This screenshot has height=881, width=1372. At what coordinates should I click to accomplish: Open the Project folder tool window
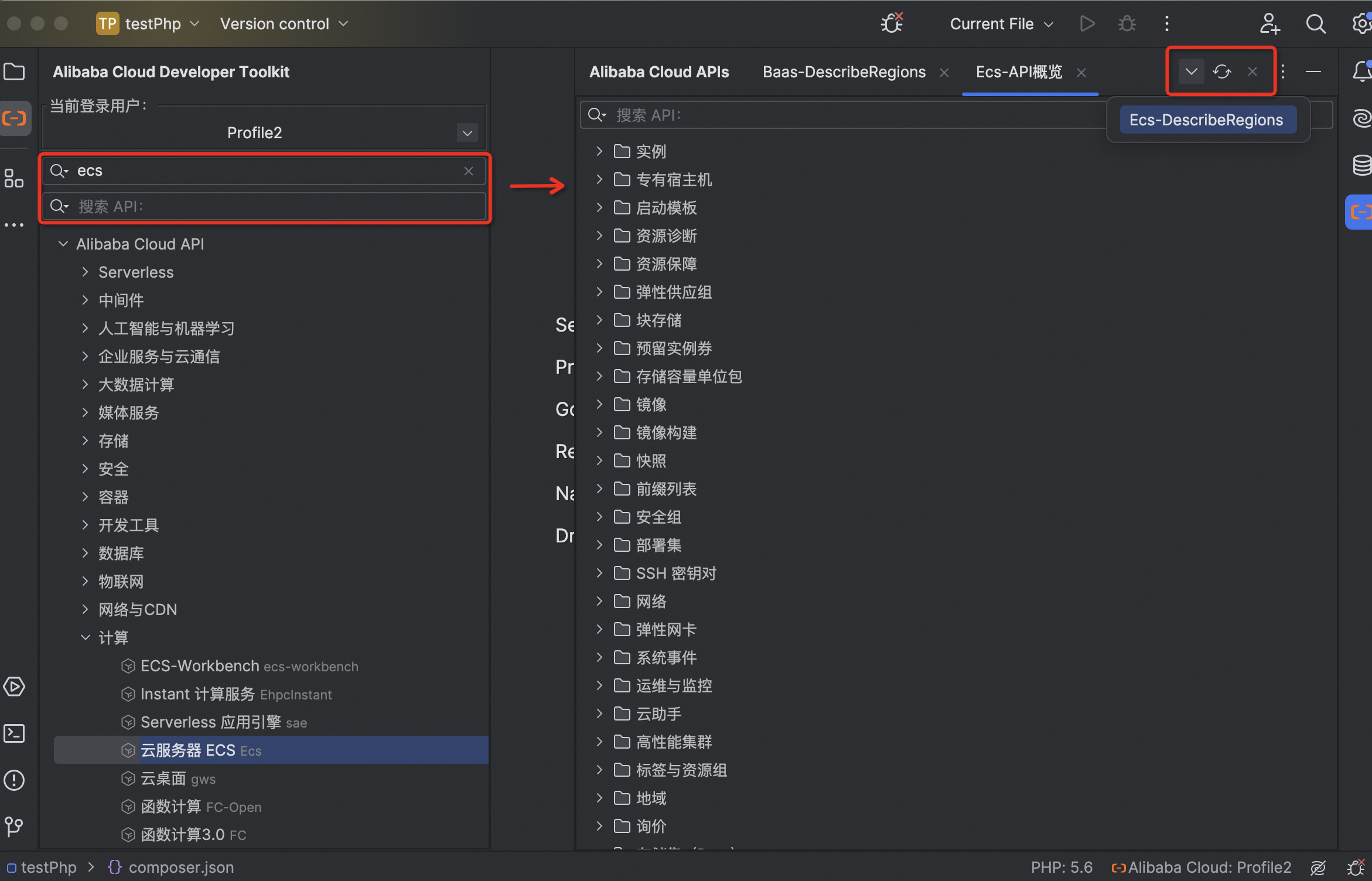(x=14, y=72)
